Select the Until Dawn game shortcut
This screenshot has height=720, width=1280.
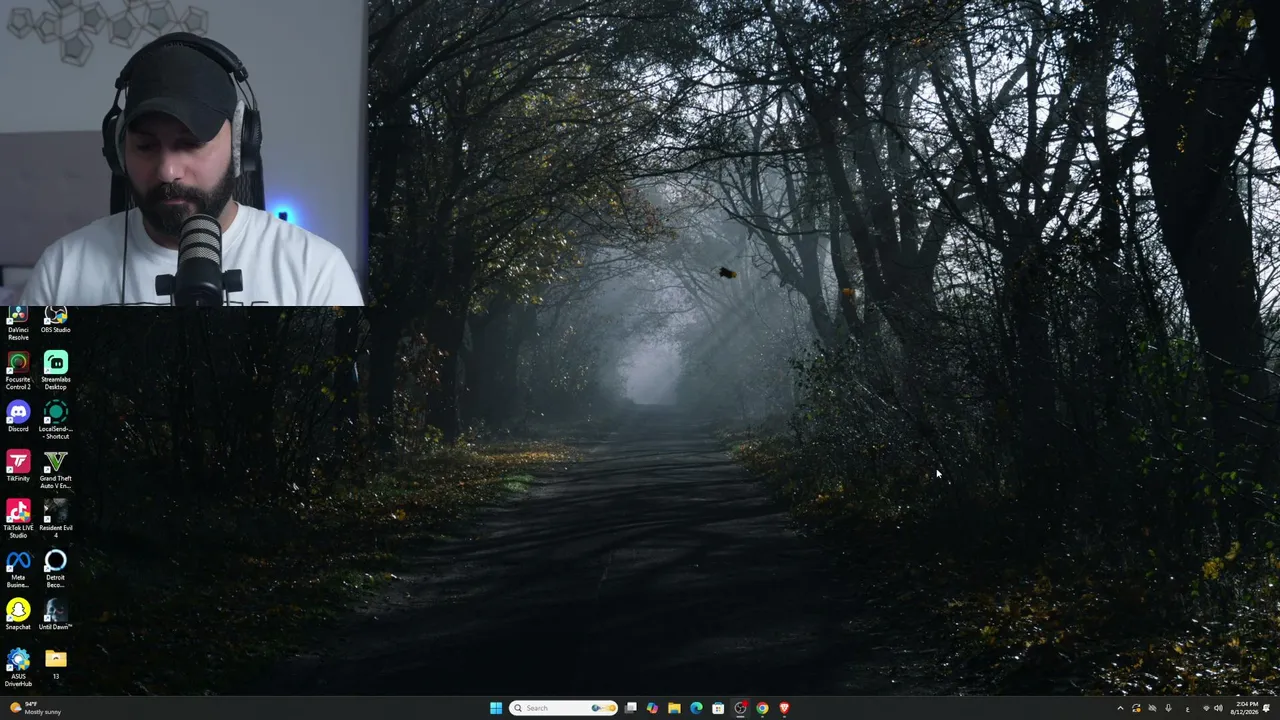55,615
